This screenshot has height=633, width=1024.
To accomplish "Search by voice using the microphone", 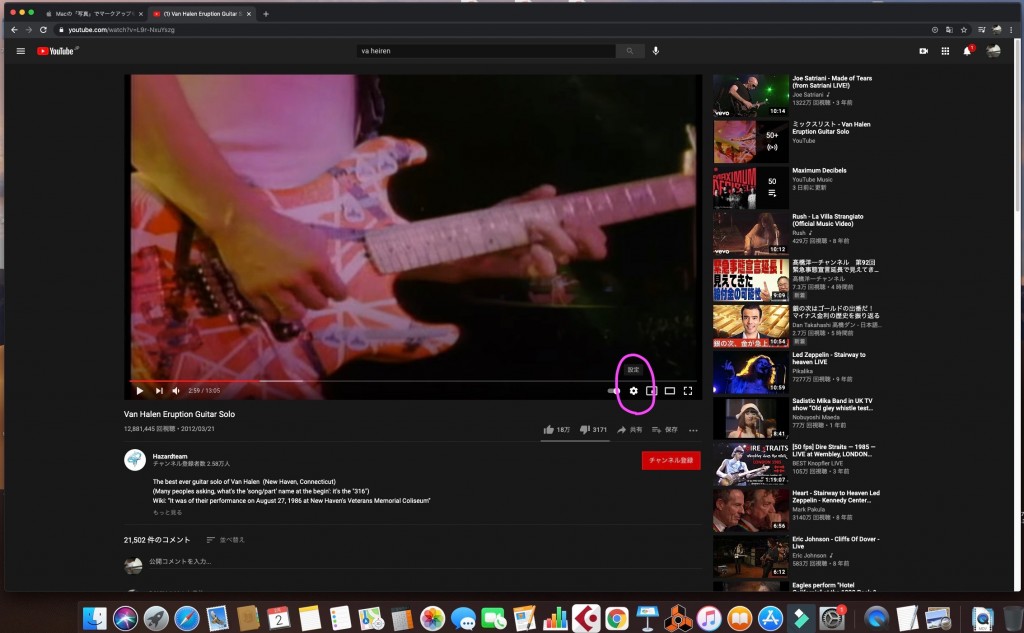I will coord(656,51).
